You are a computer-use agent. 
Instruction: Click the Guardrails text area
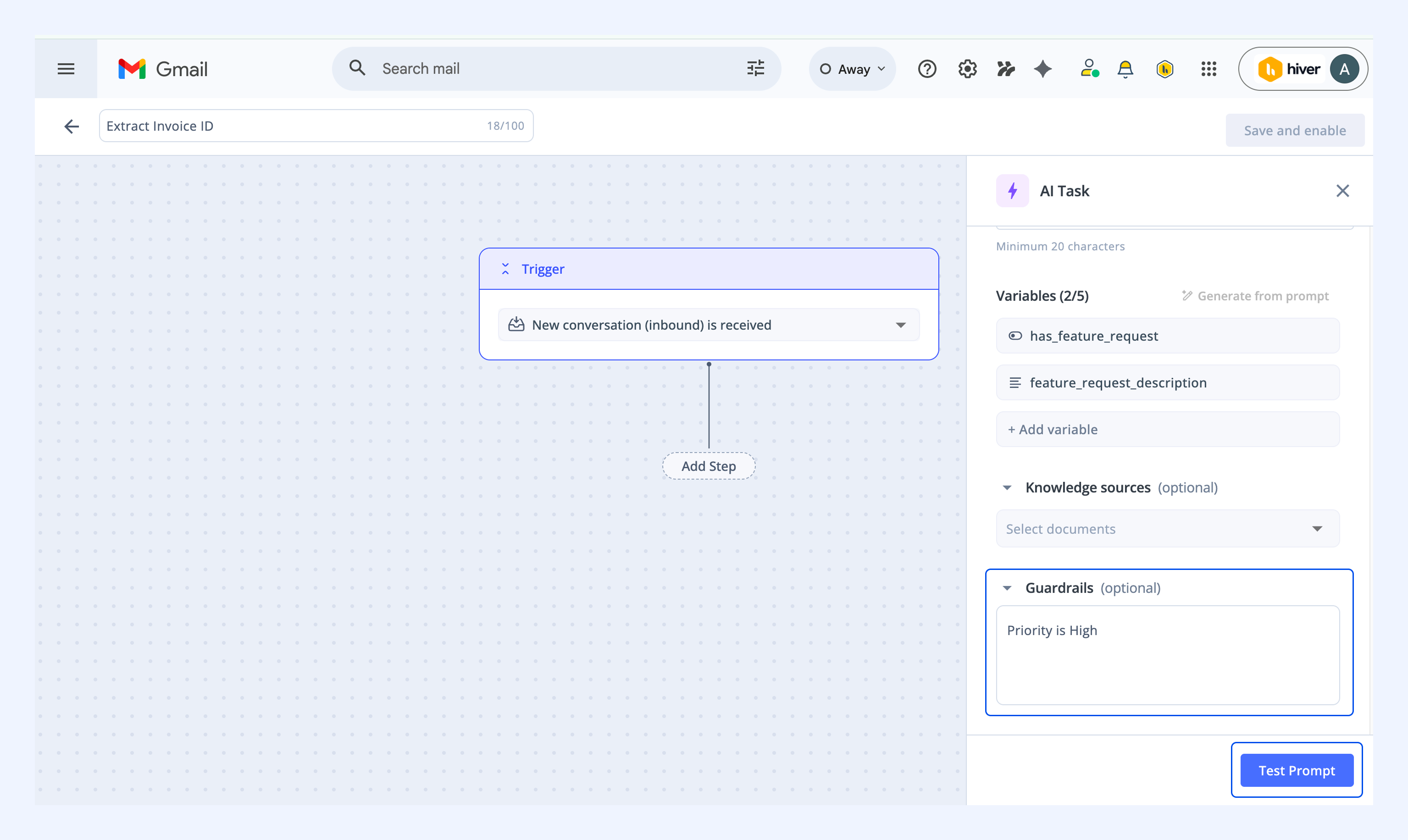1167,656
